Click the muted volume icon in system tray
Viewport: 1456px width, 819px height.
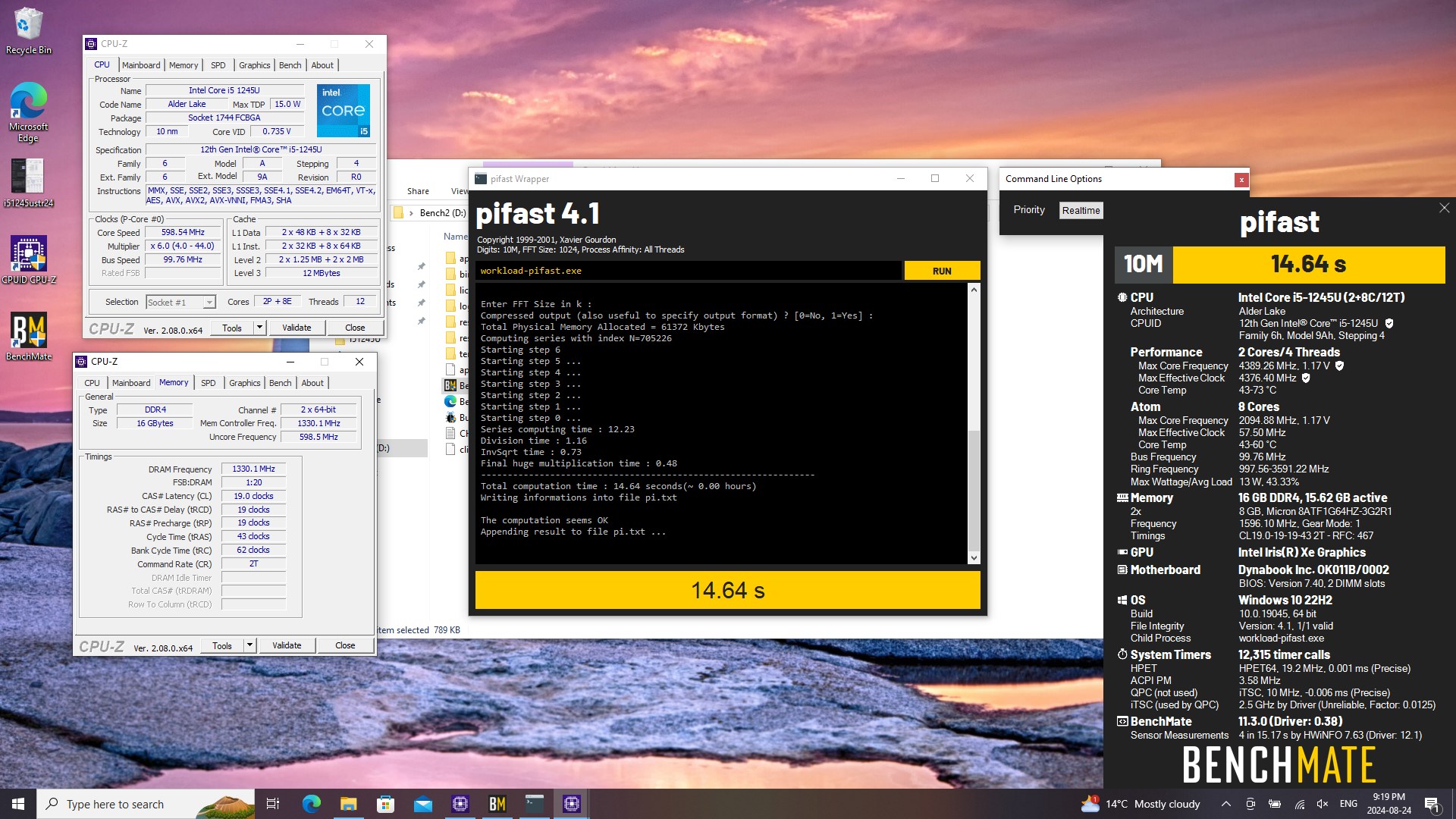point(1323,804)
